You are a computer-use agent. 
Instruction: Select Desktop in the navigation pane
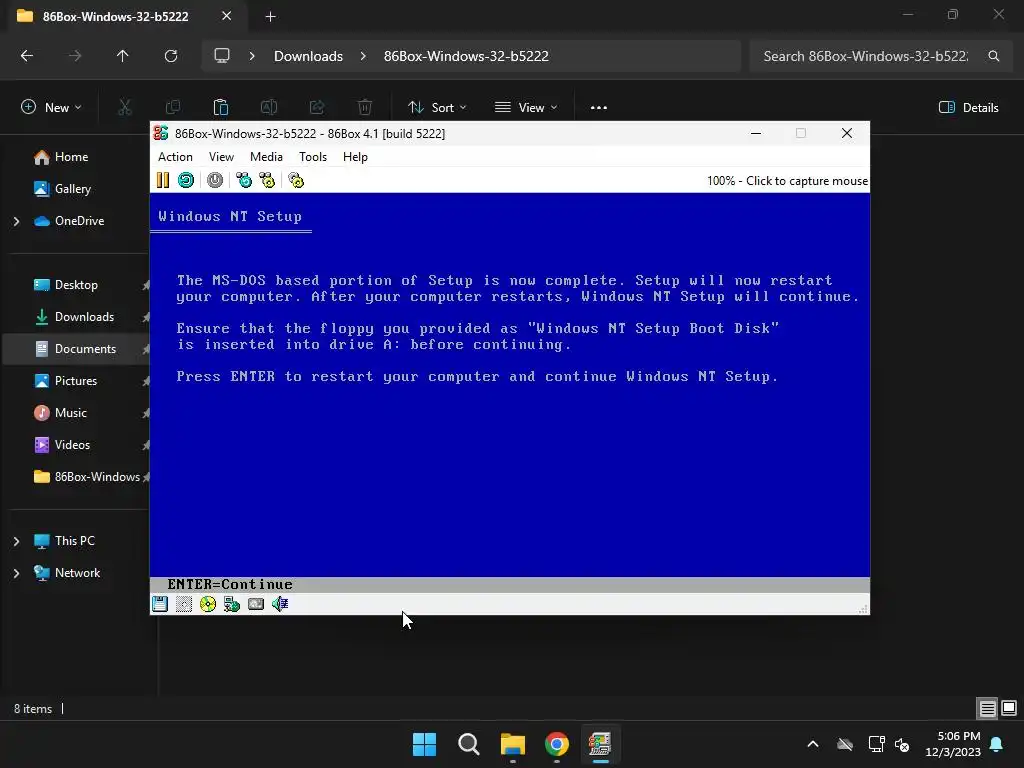click(x=78, y=285)
